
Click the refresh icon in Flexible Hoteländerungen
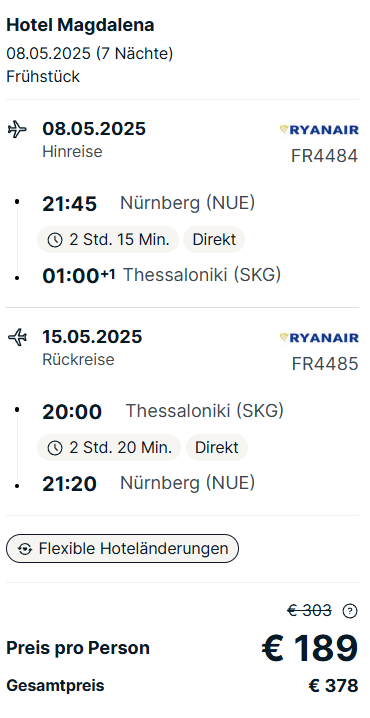coord(25,549)
